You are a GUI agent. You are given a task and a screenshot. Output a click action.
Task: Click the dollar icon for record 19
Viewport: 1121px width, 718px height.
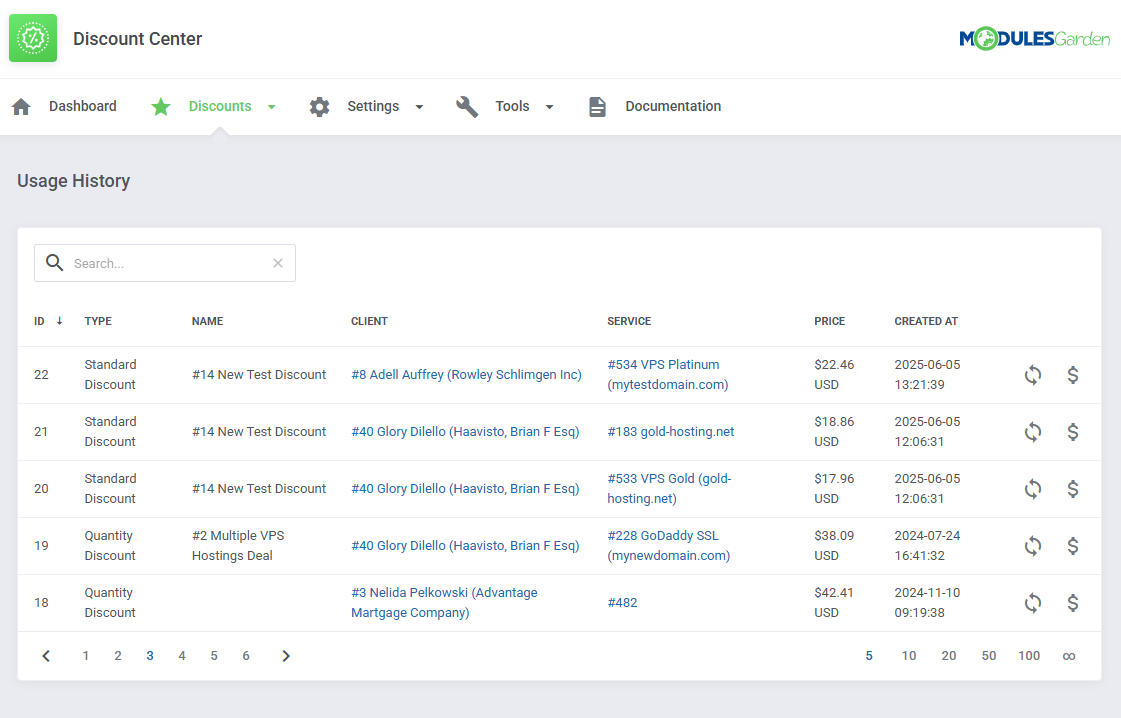[x=1072, y=546]
